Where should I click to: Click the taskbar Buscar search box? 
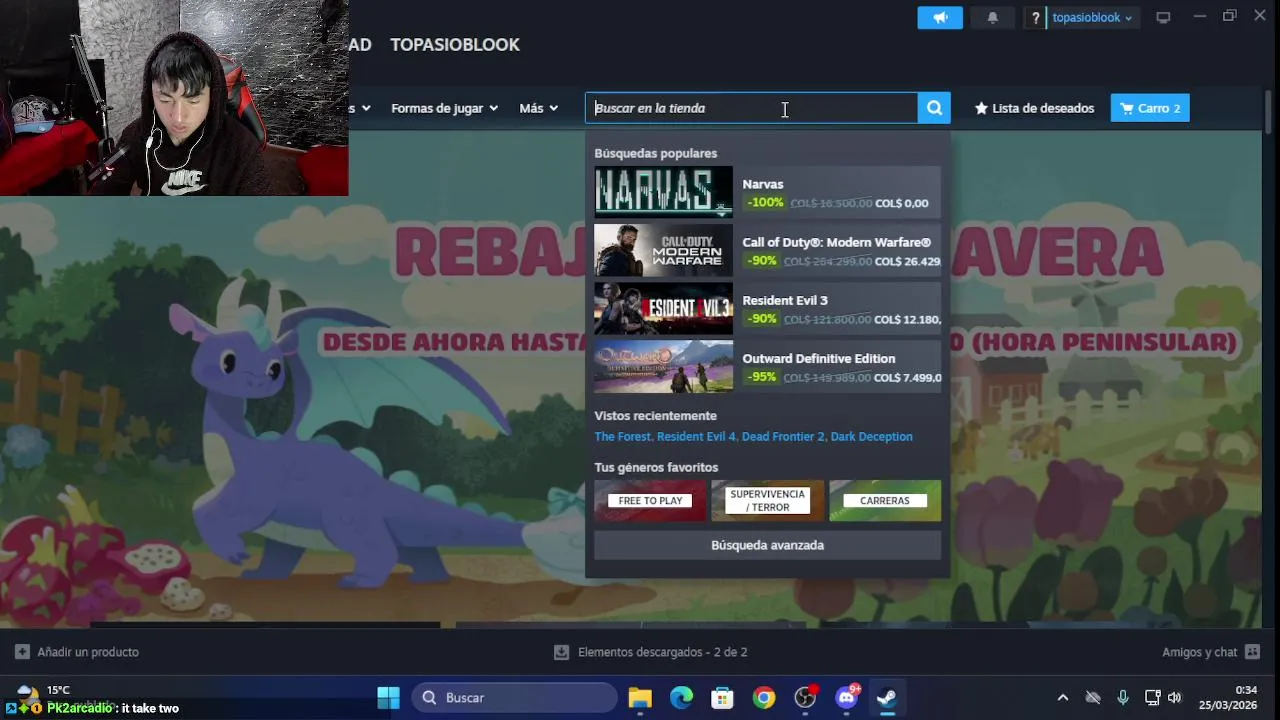[515, 698]
